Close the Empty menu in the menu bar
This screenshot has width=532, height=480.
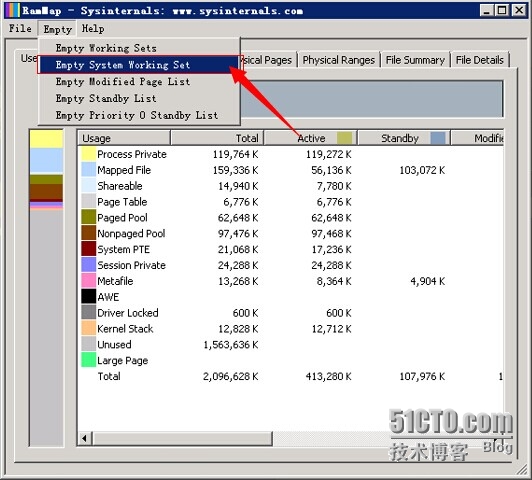pyautogui.click(x=57, y=29)
